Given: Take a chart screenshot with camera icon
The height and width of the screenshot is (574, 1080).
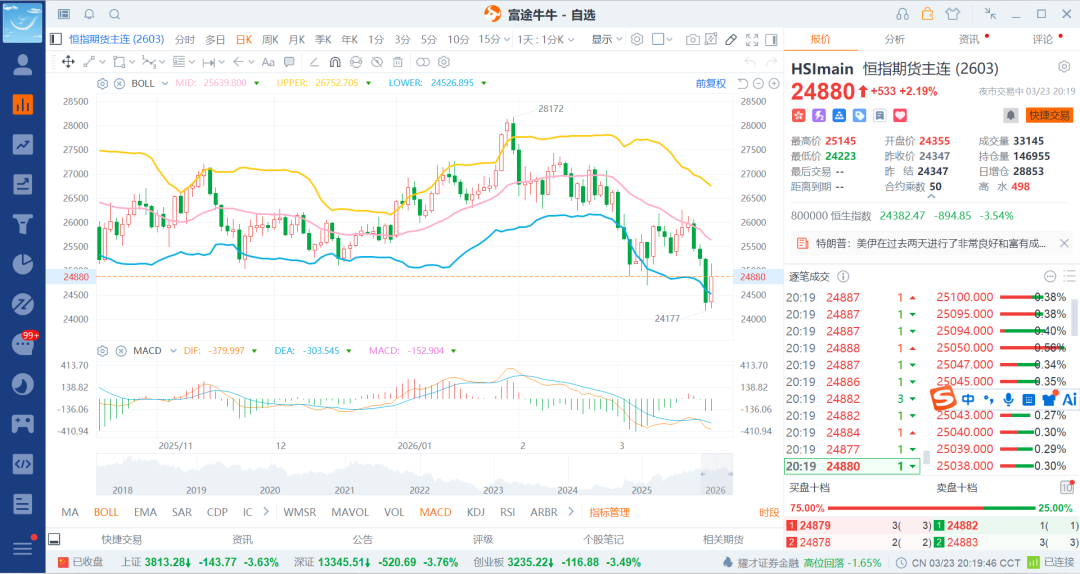Looking at the screenshot, I should (692, 39).
